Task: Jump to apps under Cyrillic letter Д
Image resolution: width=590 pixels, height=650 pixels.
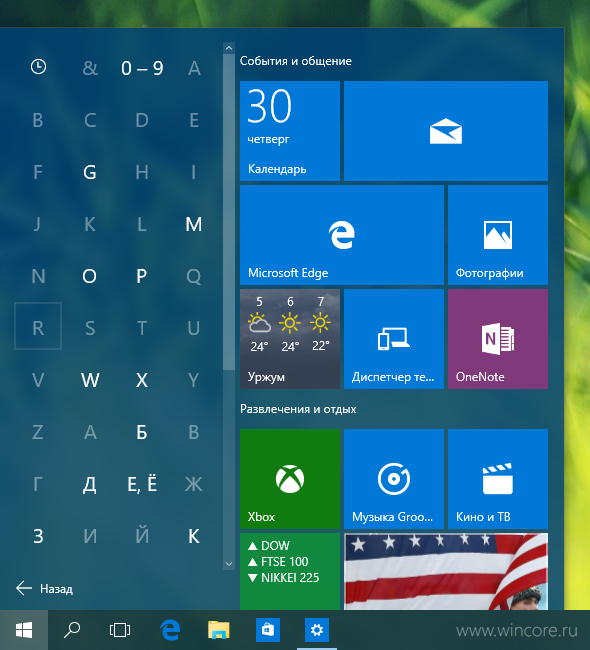Action: [90, 484]
